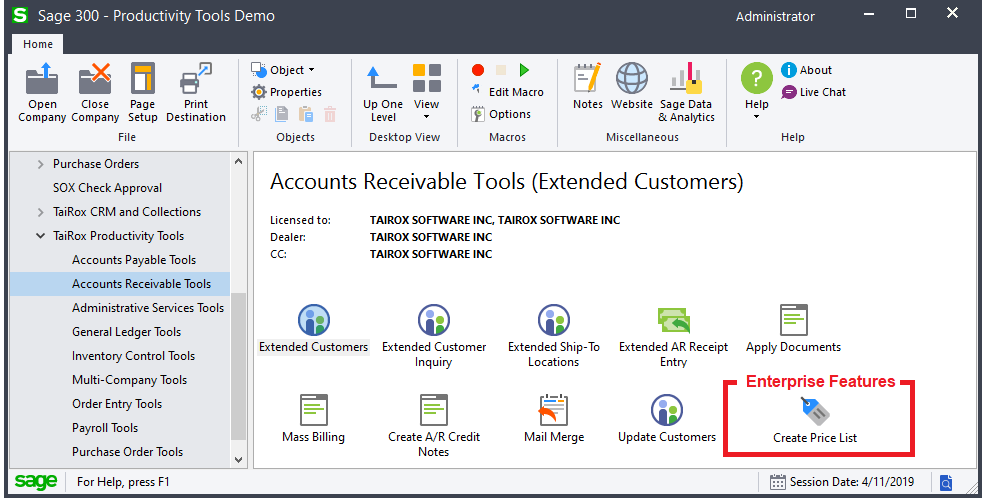Expand the Purchase Orders tree node
The width and height of the screenshot is (986, 502).
pos(40,164)
